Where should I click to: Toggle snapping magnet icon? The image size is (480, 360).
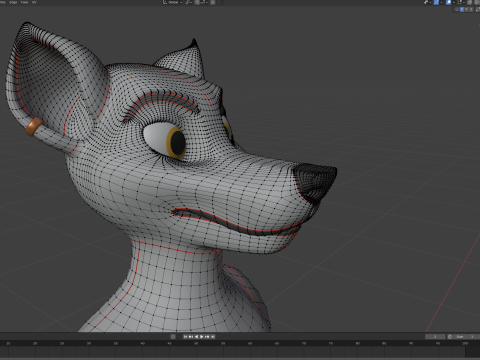(x=197, y=2)
